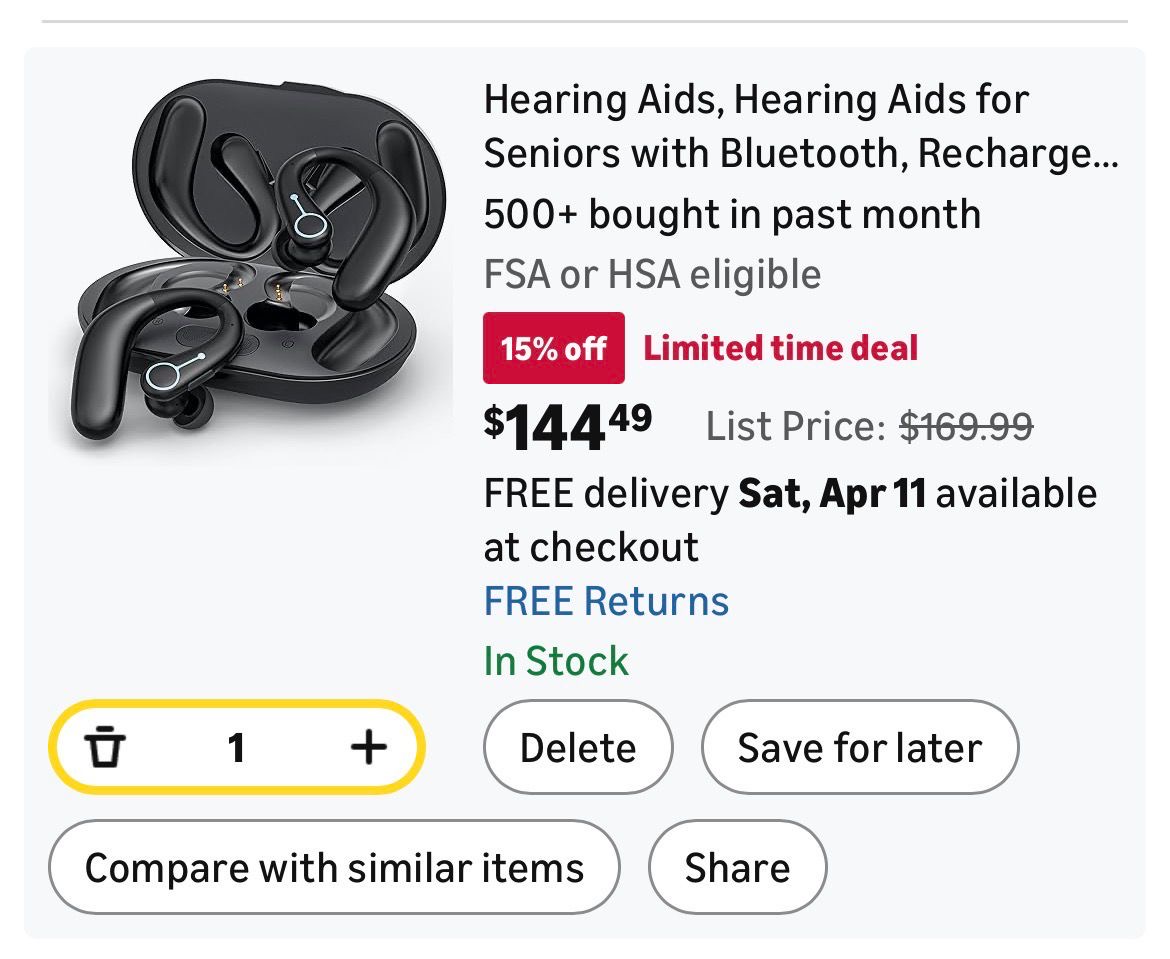Image resolution: width=1170 pixels, height=959 pixels.
Task: Open the Hearing Aids for Seniors title
Action: [800, 126]
